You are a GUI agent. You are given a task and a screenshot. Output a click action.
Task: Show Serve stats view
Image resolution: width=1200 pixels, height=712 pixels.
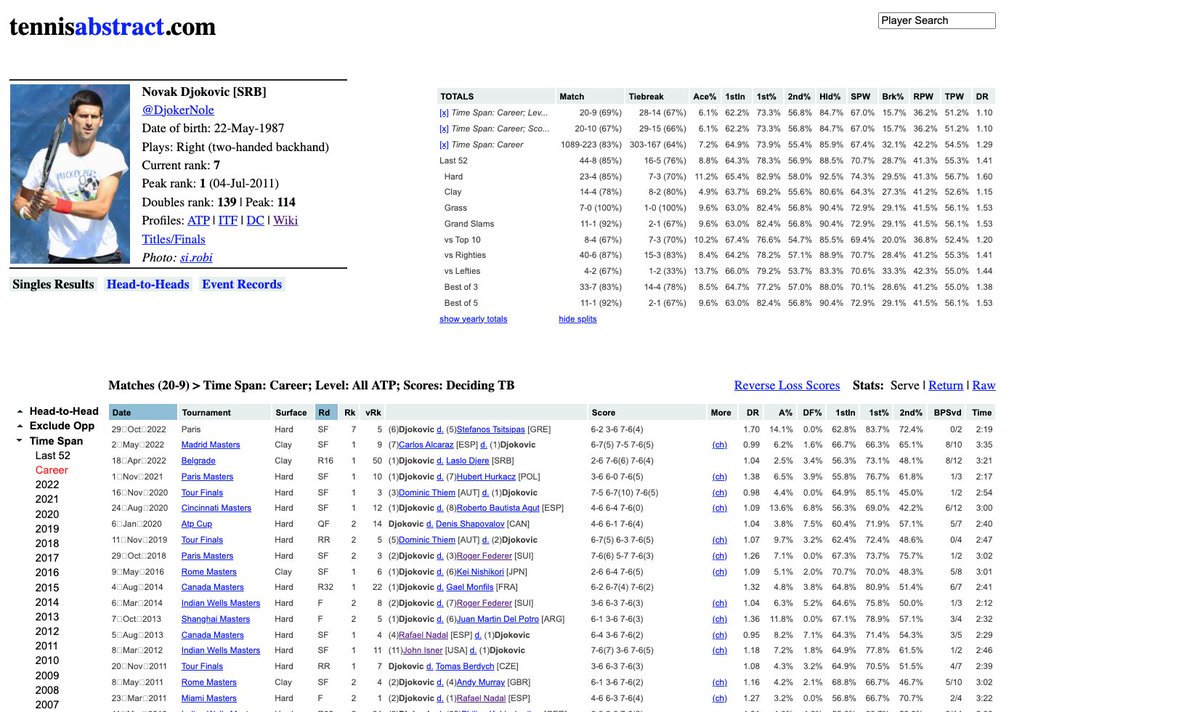(x=906, y=385)
